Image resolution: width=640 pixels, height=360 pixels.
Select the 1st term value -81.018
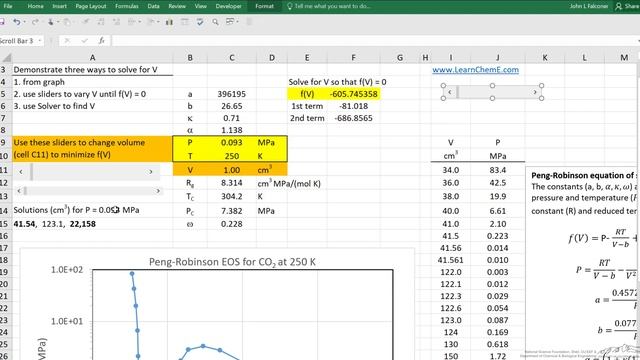[x=353, y=106]
